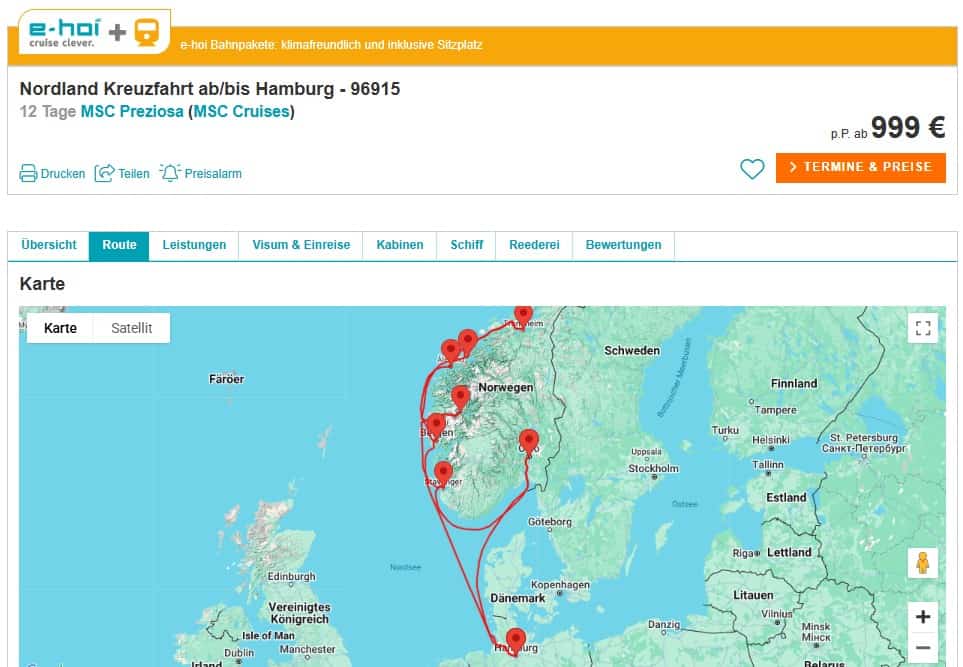The height and width of the screenshot is (667, 963).
Task: Open the MSC Cruises link
Action: (x=241, y=111)
